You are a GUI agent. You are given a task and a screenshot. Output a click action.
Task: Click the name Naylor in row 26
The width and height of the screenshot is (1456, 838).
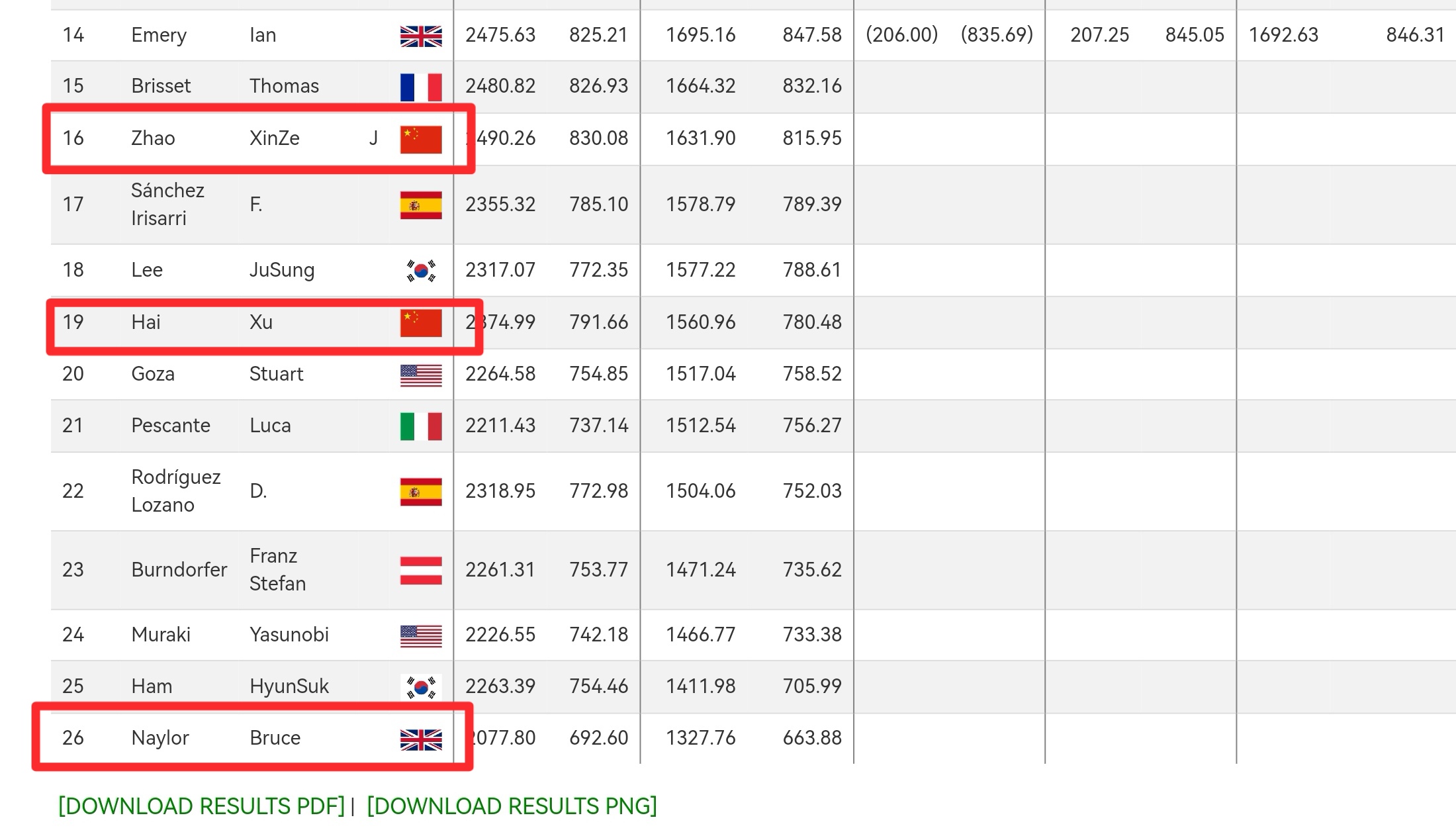pos(159,737)
